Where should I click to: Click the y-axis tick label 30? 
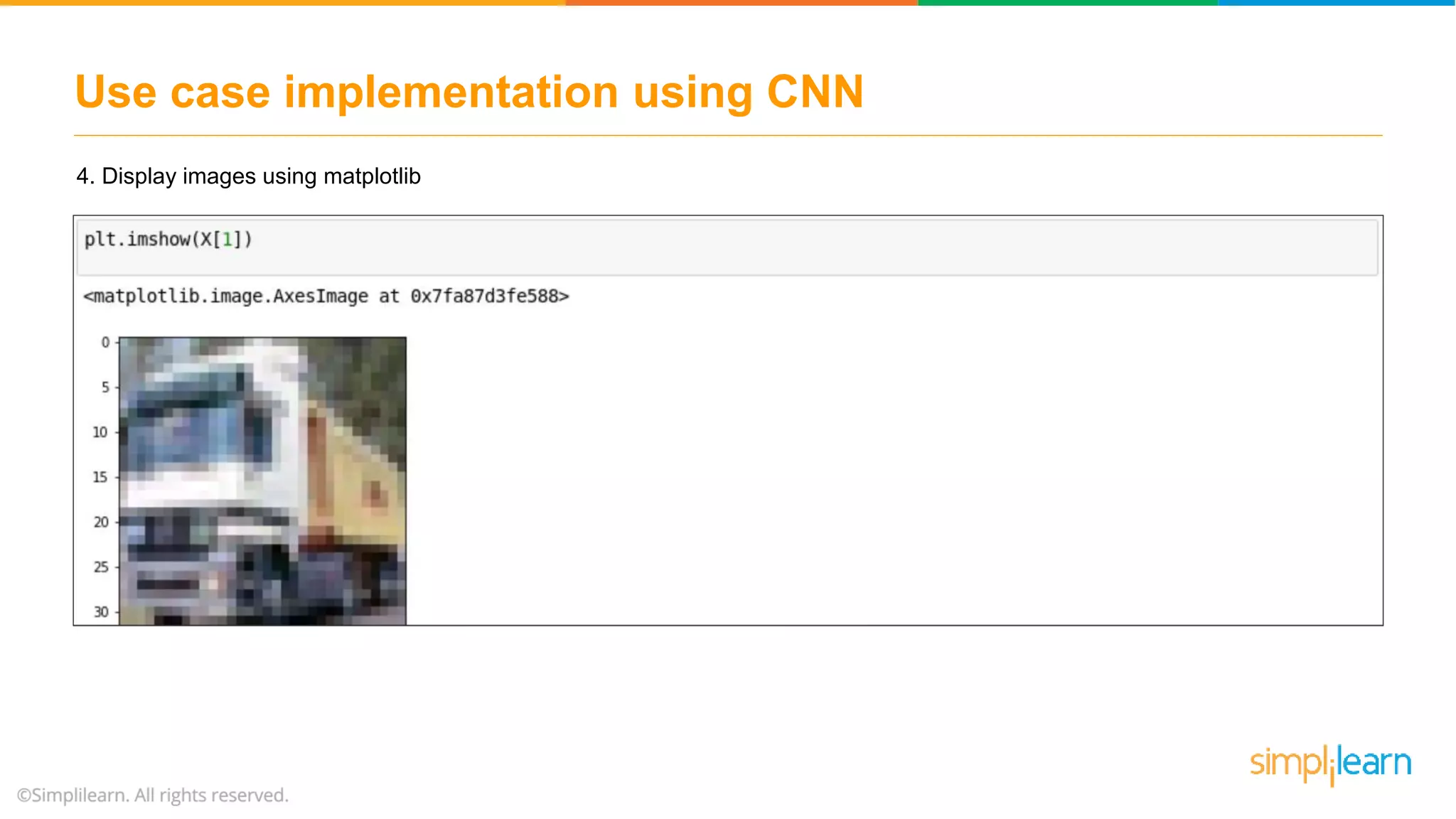pyautogui.click(x=101, y=611)
